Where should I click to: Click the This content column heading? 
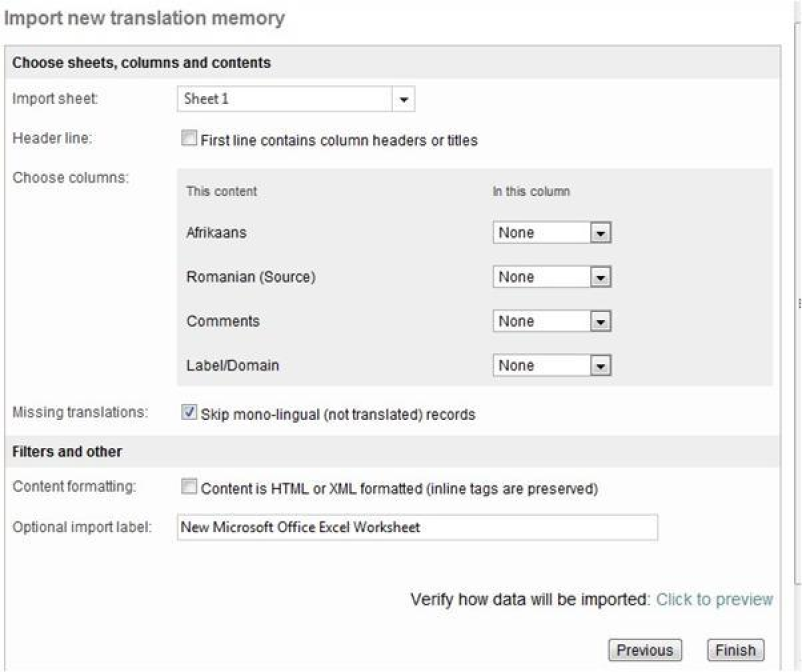[222, 191]
